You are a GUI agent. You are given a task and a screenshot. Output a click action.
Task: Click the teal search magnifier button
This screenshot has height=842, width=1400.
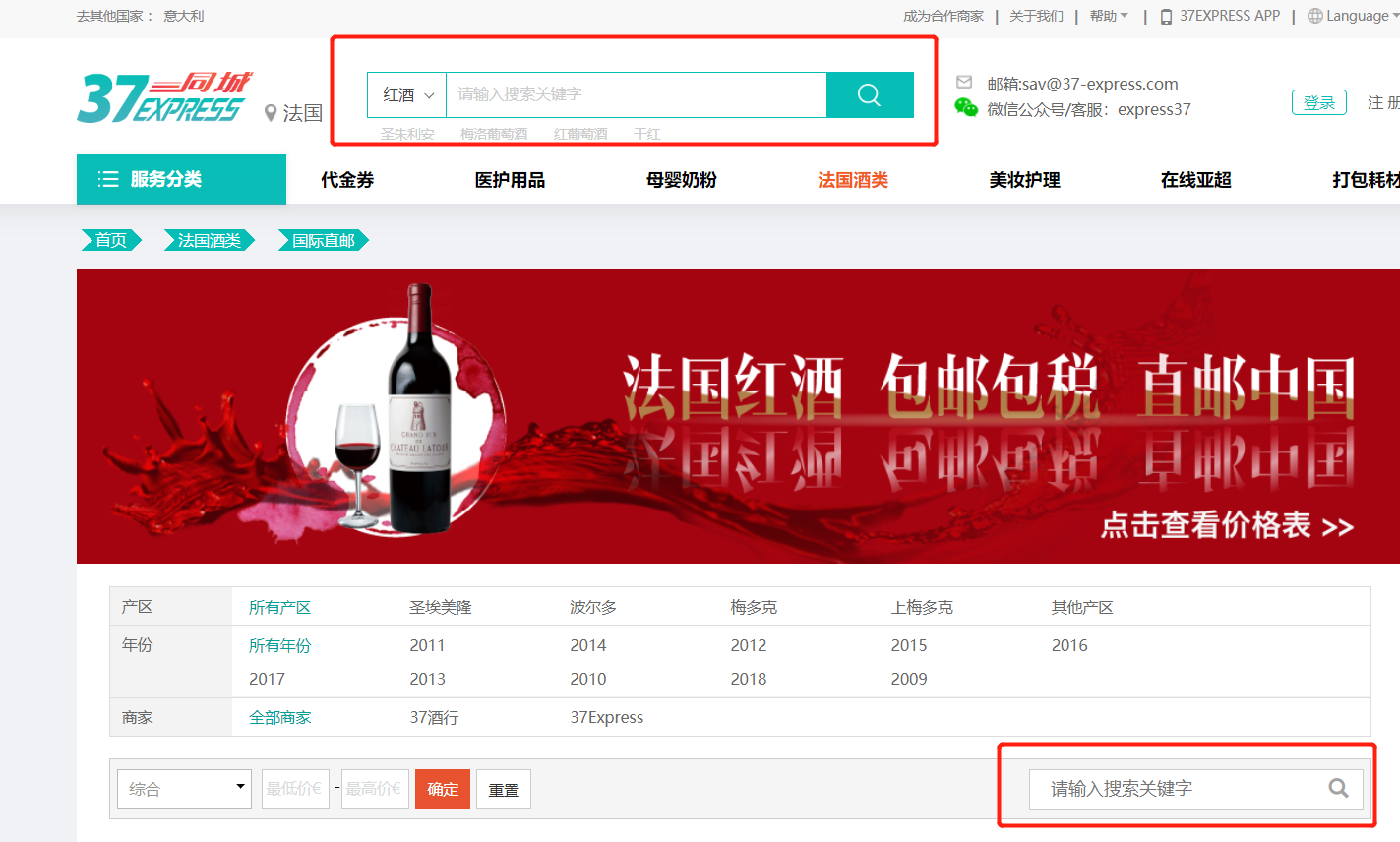click(x=869, y=94)
